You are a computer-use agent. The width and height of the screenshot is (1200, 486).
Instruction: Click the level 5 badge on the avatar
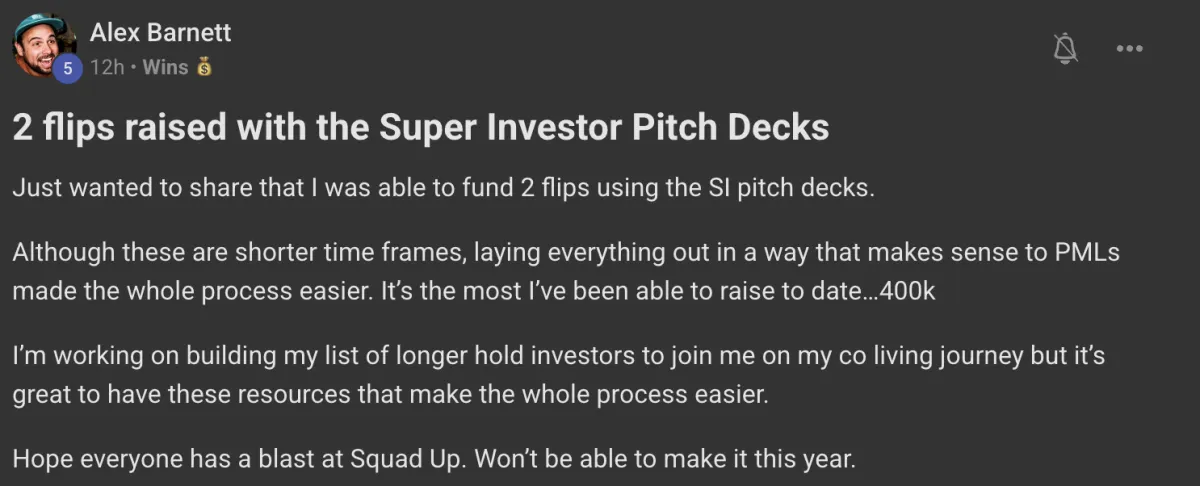67,68
